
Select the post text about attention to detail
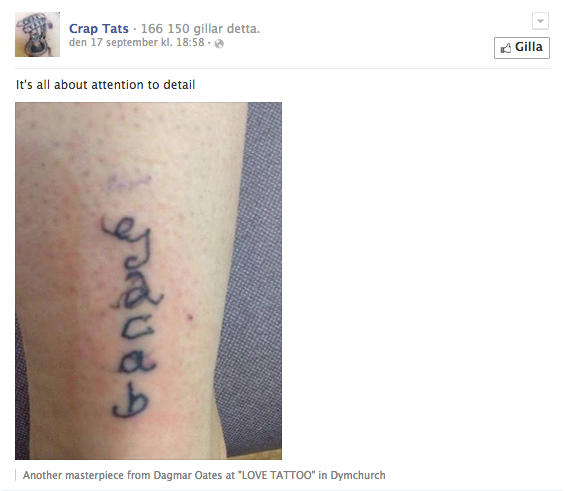(105, 85)
